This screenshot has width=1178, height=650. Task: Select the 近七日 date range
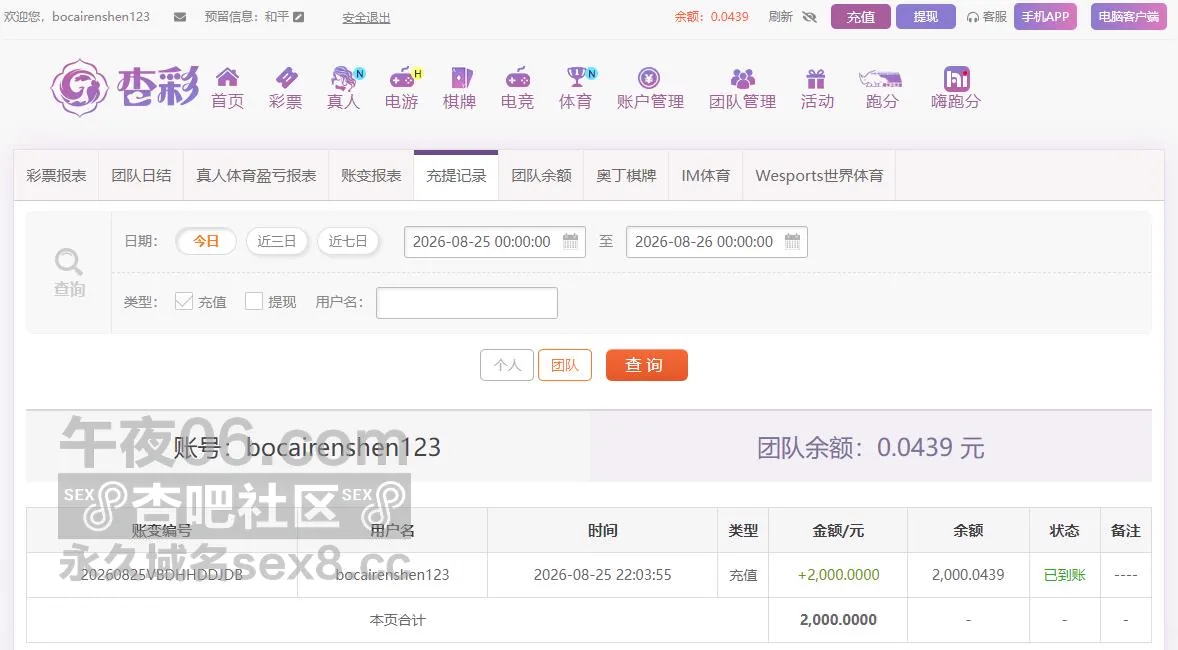coord(348,241)
